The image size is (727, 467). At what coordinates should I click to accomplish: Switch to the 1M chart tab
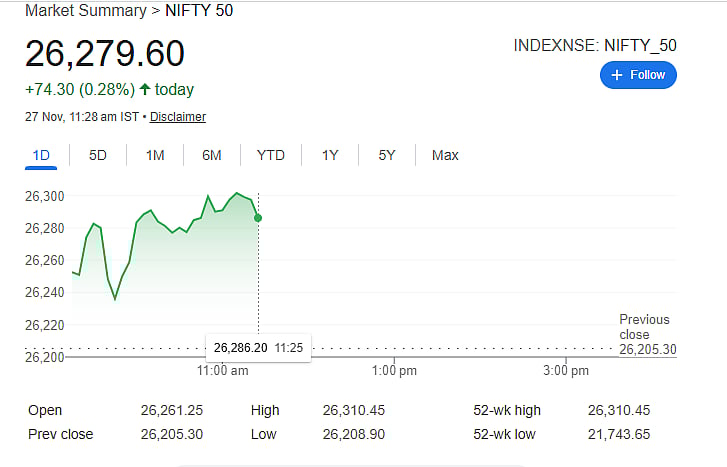[155, 155]
